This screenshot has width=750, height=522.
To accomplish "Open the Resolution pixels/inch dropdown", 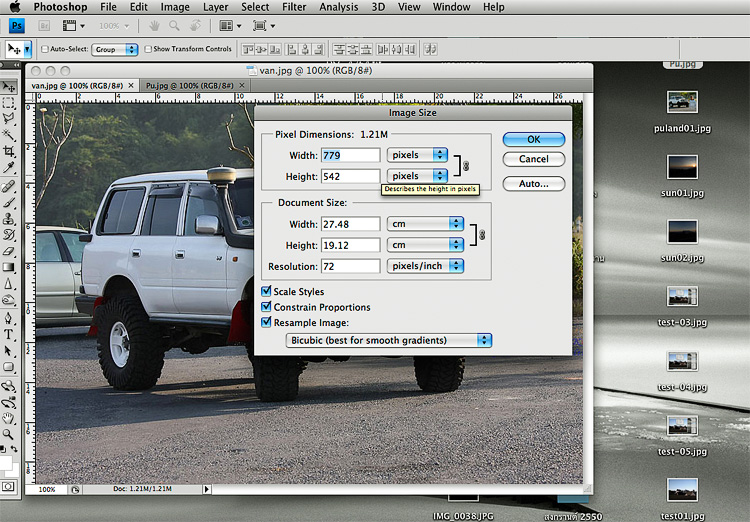I will pyautogui.click(x=426, y=266).
